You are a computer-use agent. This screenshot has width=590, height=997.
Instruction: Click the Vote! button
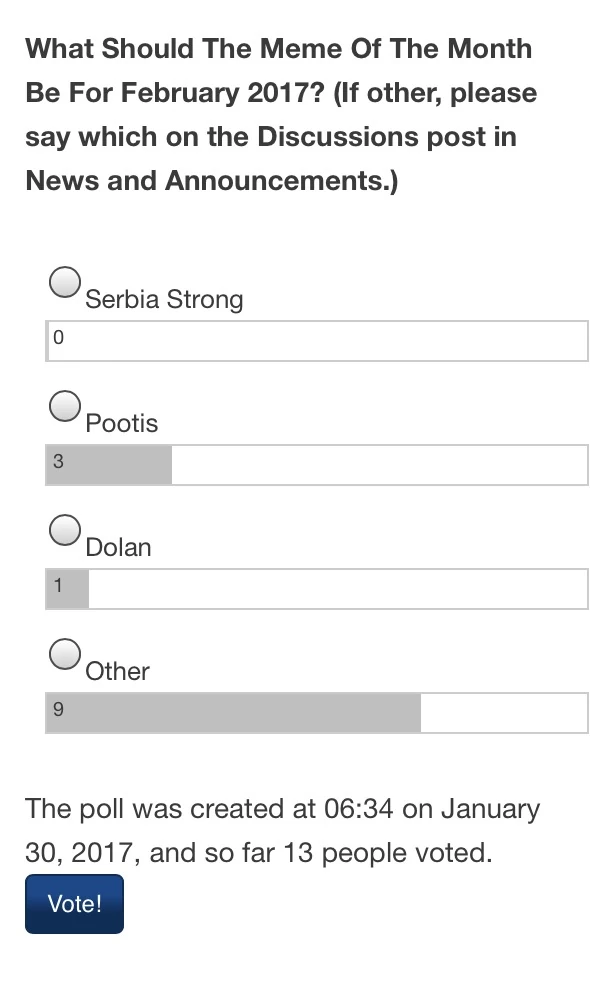74,903
